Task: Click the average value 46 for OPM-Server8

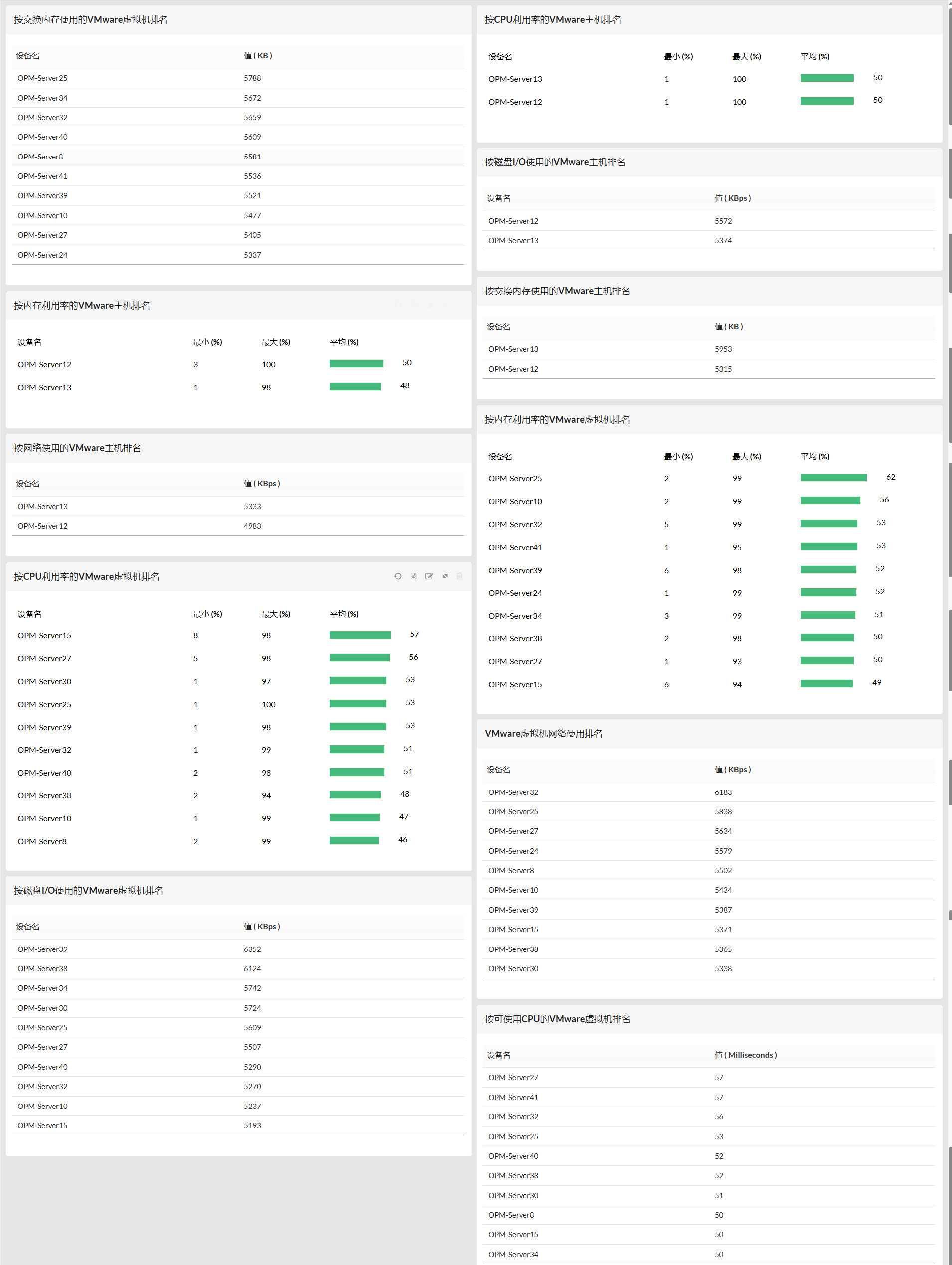Action: [x=403, y=839]
